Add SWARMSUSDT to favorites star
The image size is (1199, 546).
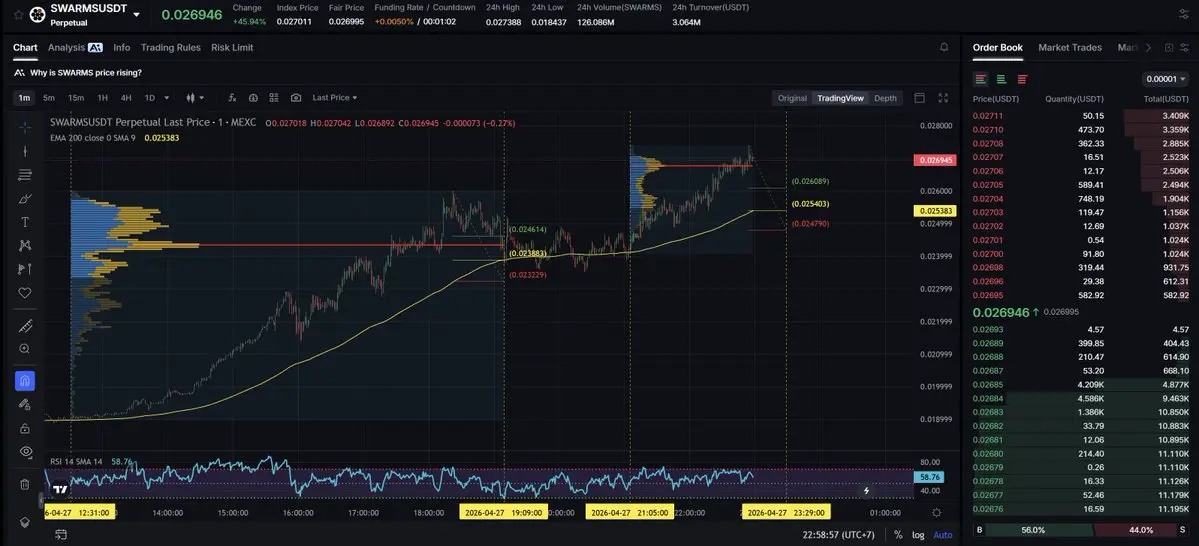point(18,15)
